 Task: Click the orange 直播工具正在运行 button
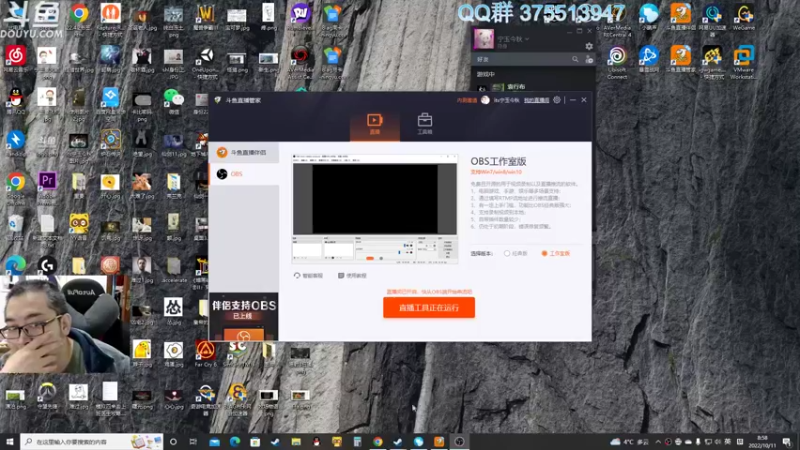pos(429,308)
